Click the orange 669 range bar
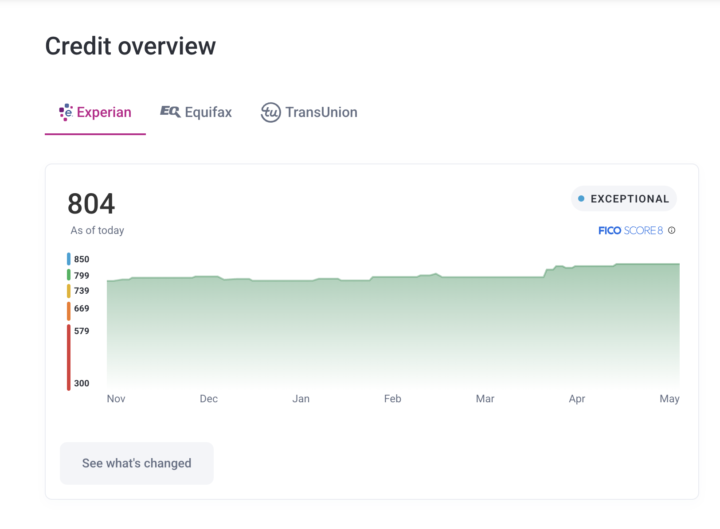Viewport: 720px width, 529px height. tap(69, 311)
